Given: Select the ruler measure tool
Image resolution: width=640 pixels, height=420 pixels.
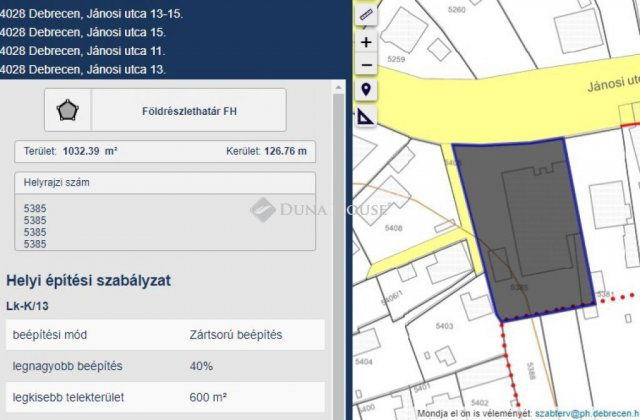Looking at the screenshot, I should tap(366, 15).
